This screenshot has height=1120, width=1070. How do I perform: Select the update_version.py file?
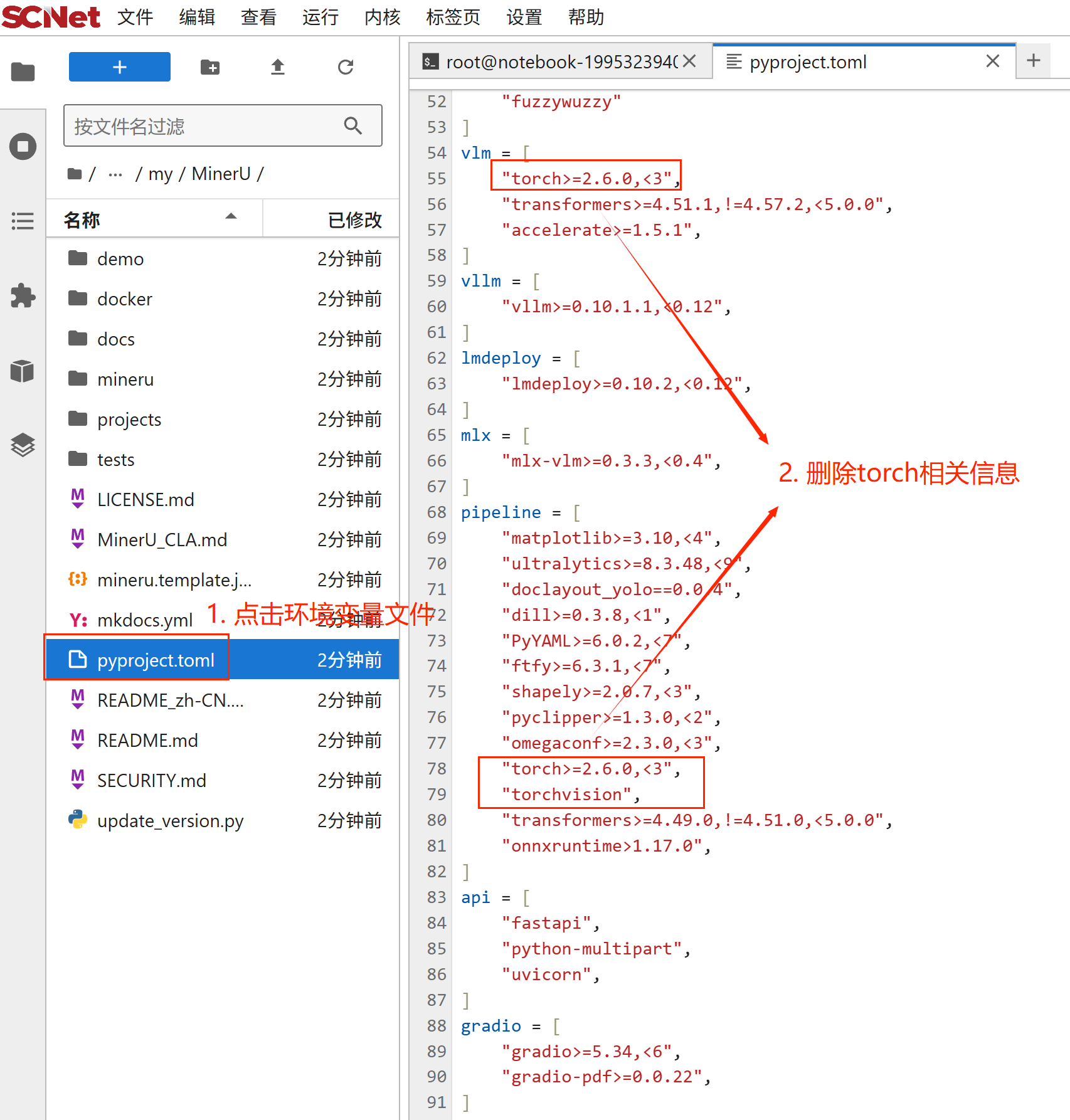point(170,821)
